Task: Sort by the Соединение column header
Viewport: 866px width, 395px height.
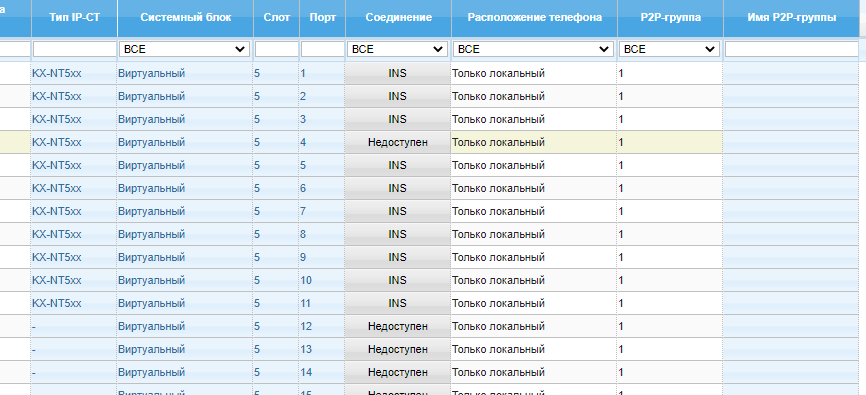Action: [398, 18]
